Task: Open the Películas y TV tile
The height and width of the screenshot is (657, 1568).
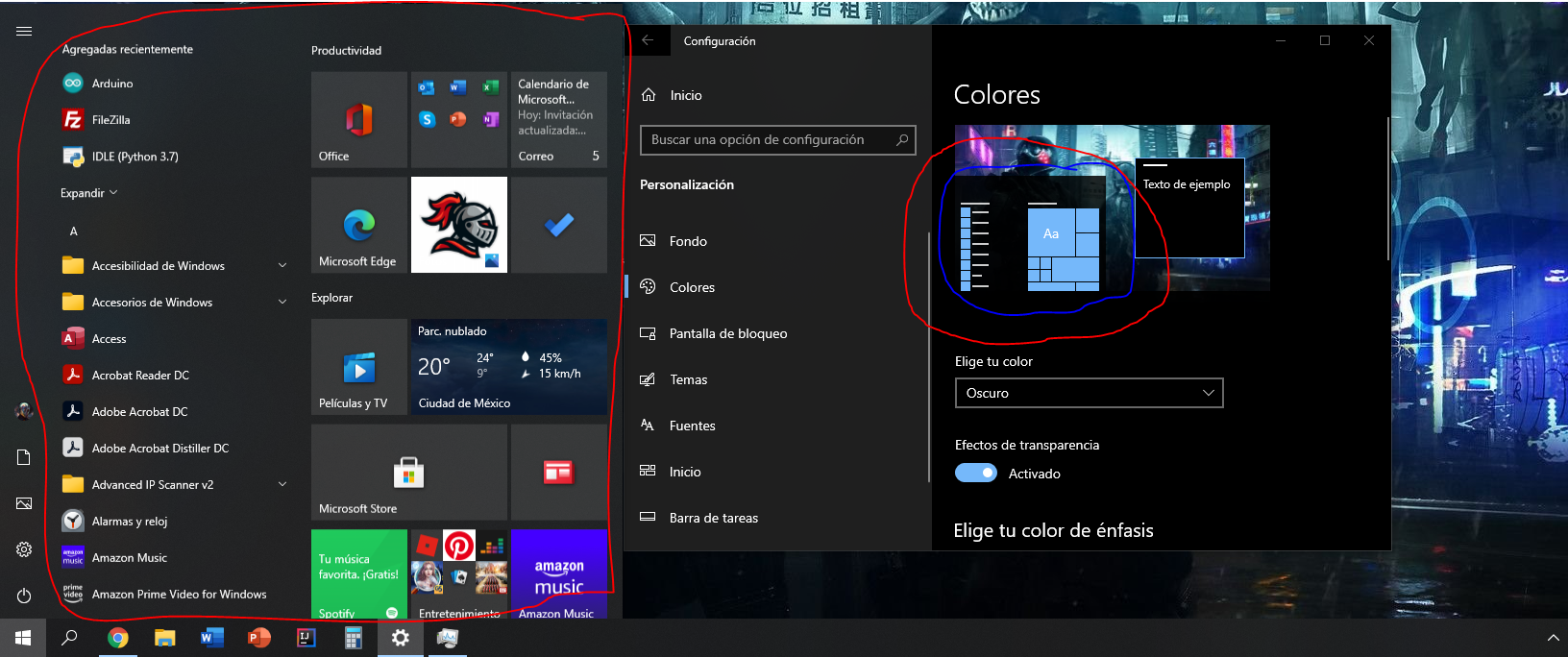Action: pyautogui.click(x=359, y=367)
